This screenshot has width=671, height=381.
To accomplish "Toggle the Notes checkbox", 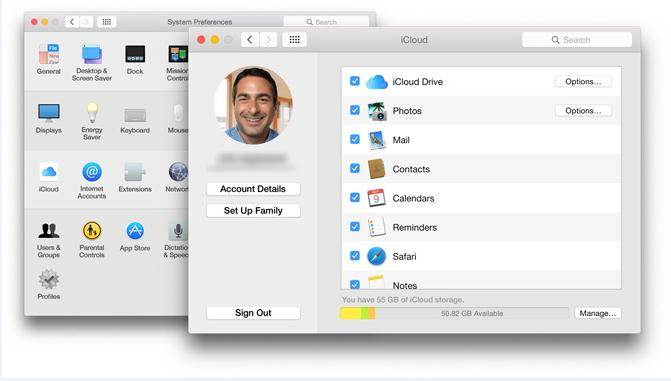I will pos(355,284).
